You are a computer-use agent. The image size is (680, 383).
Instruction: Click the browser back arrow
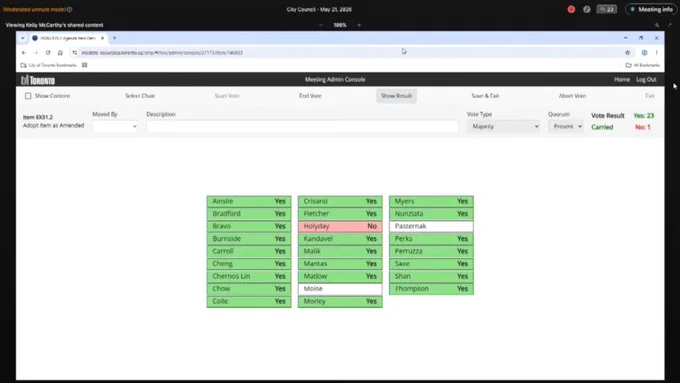(x=24, y=52)
